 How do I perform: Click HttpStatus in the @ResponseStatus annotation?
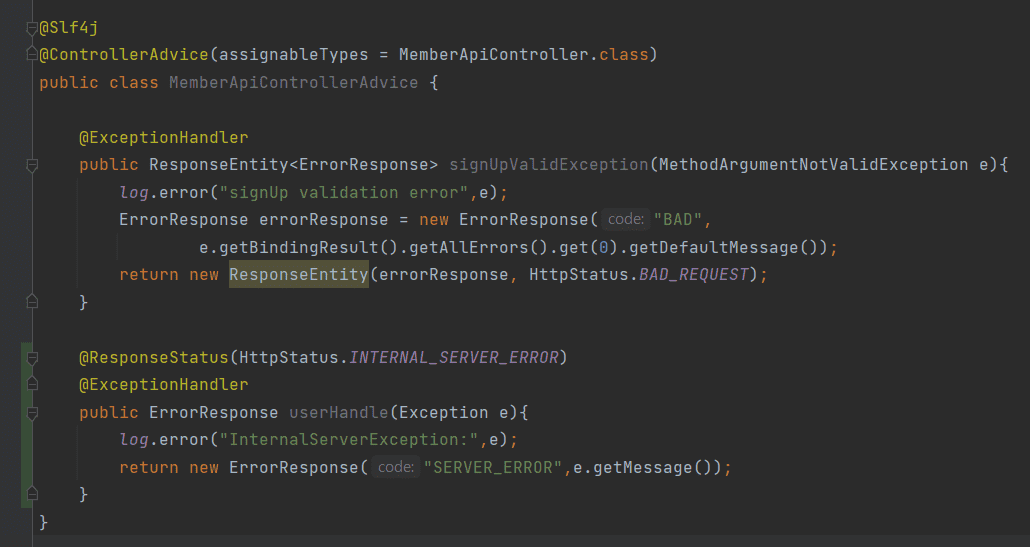289,357
